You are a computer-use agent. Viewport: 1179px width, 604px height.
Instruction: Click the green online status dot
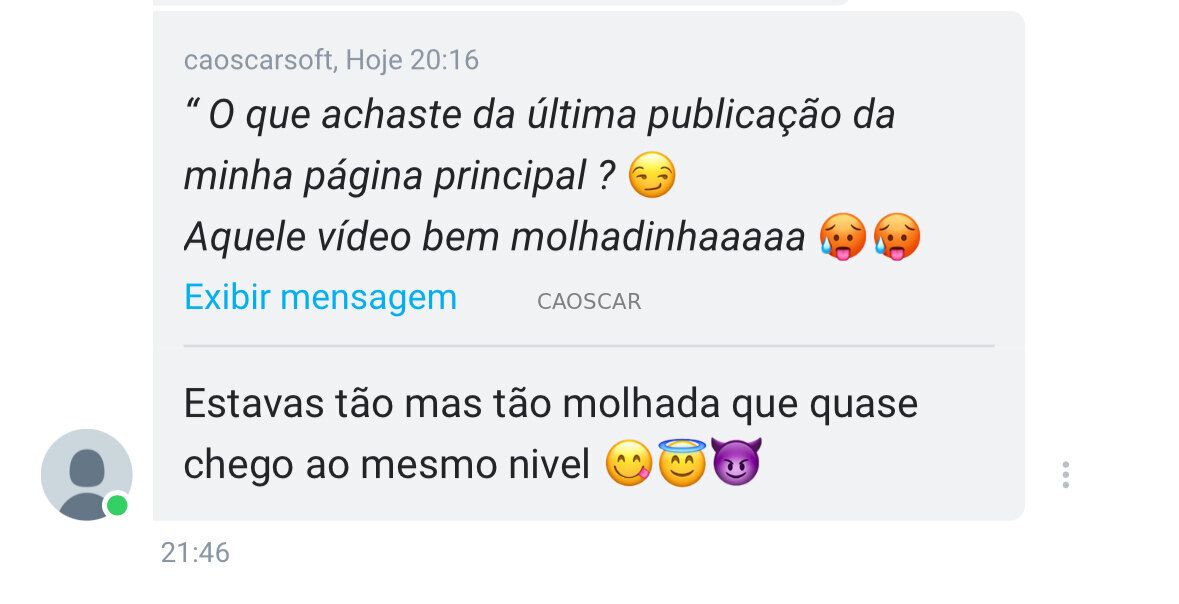click(x=117, y=505)
